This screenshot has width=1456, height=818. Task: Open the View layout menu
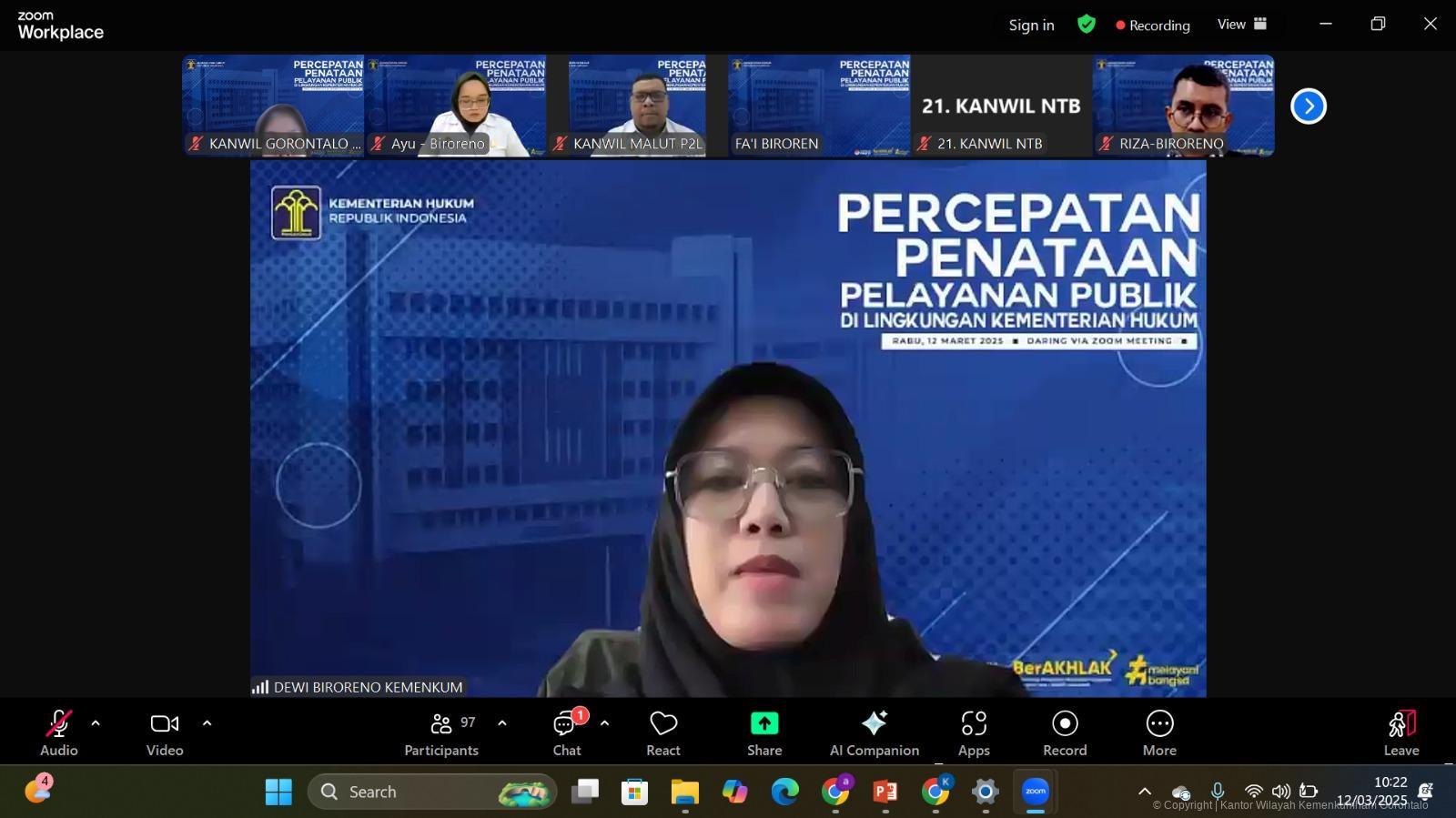point(1242,25)
